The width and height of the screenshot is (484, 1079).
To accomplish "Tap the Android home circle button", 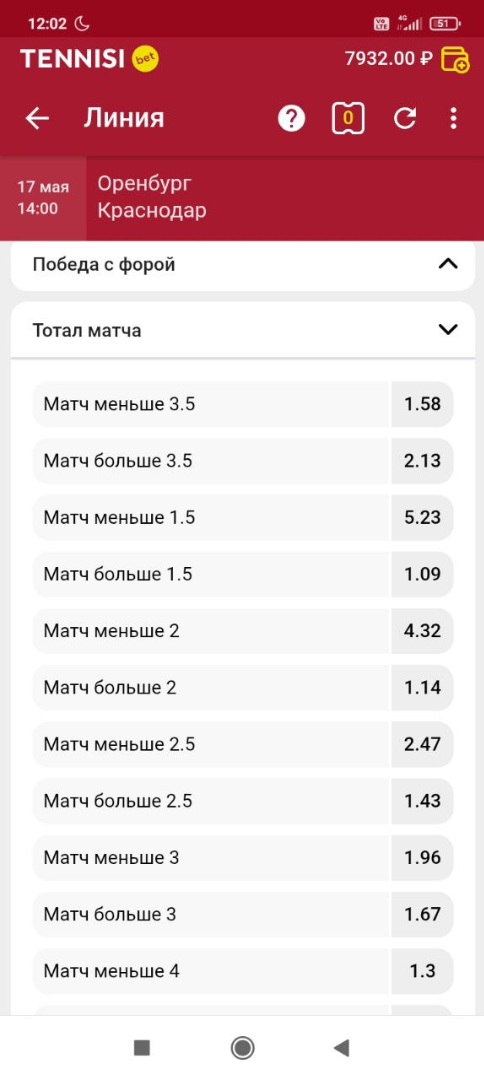I will coord(242,1047).
